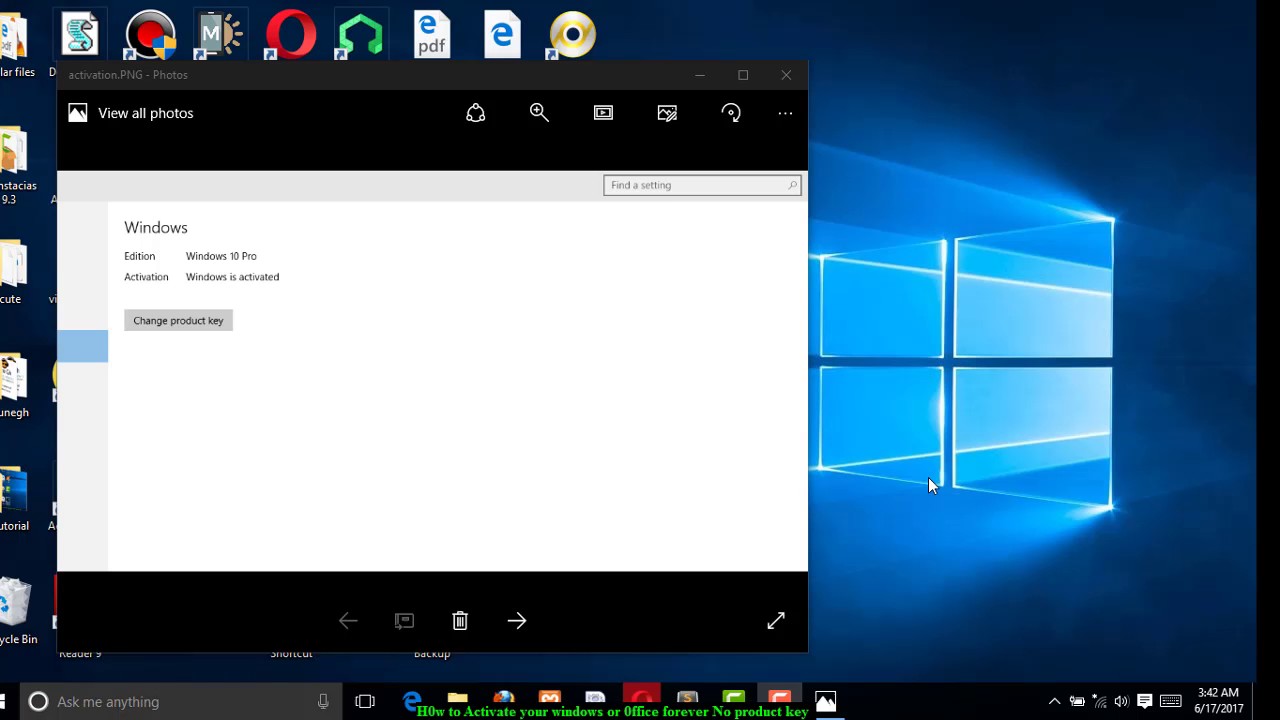Click the highlighted blue sidebar item in the screenshot

tap(82, 346)
